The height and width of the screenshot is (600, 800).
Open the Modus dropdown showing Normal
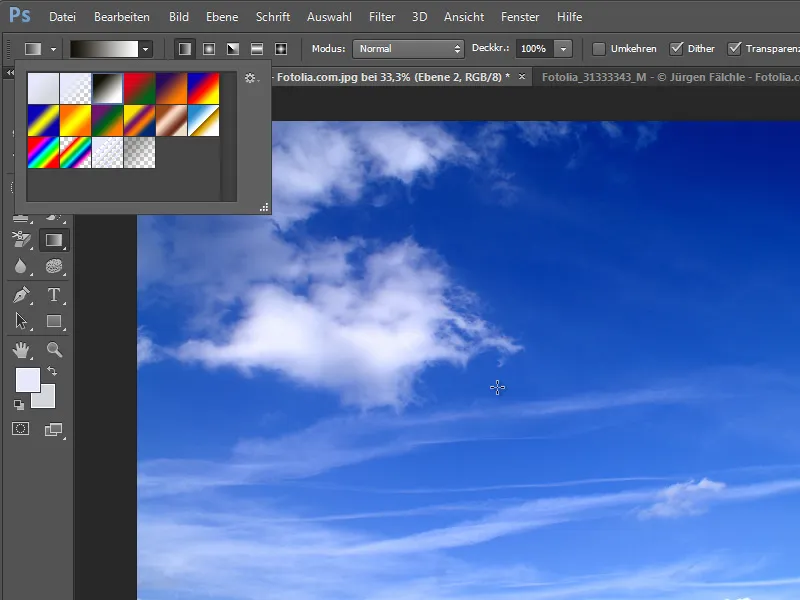click(408, 49)
